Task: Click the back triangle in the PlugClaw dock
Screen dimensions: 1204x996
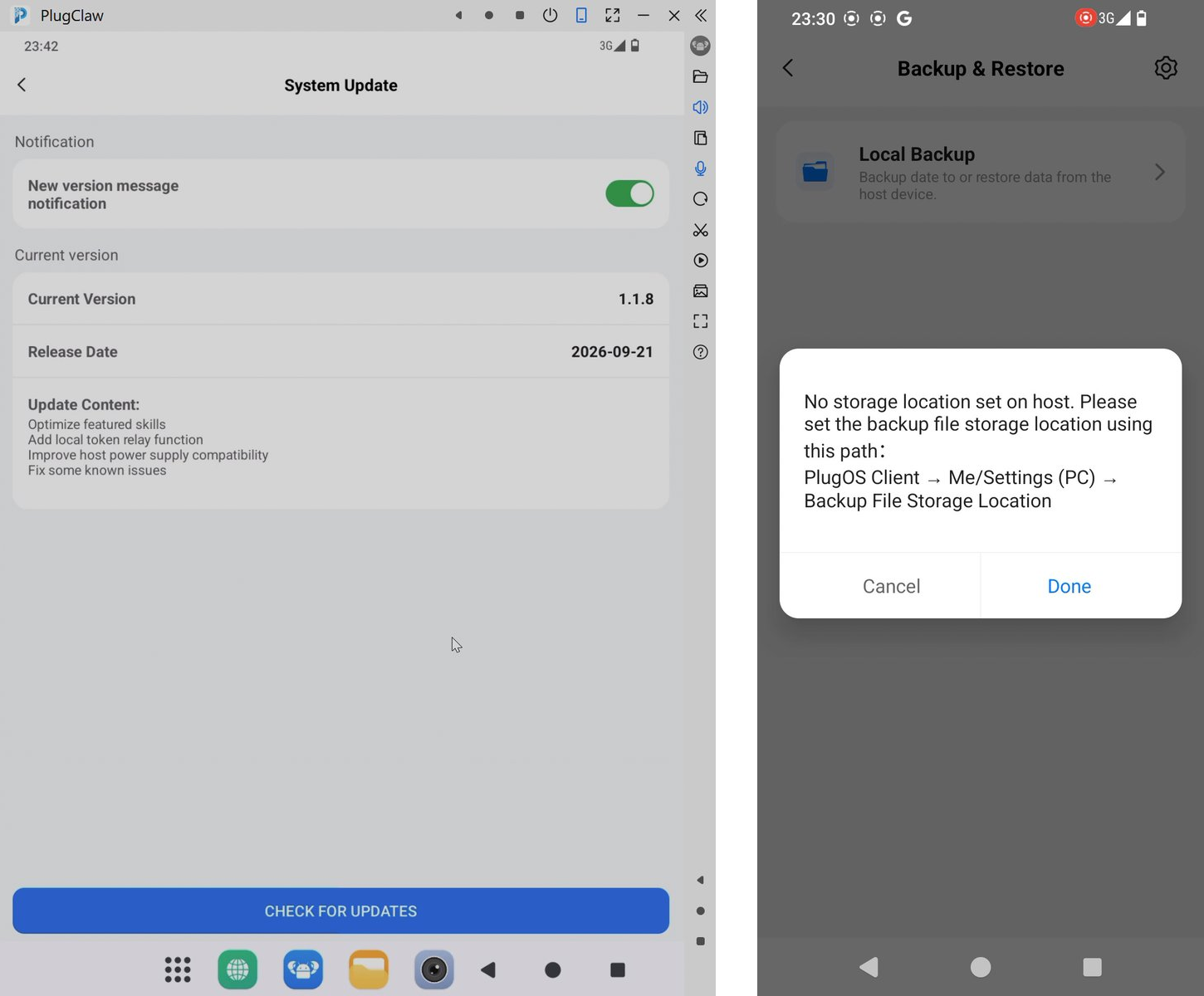Action: (x=488, y=969)
